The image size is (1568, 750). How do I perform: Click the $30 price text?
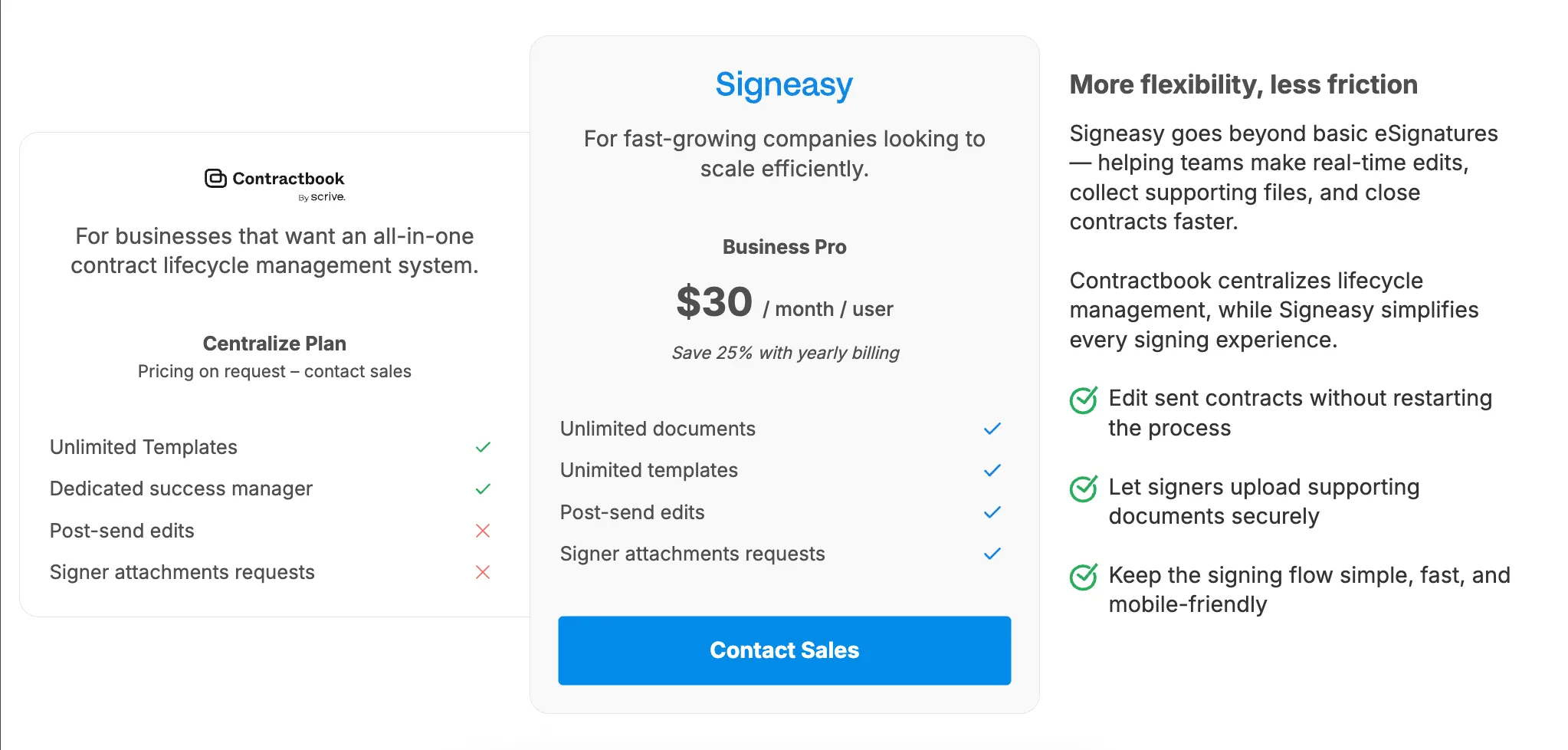point(714,302)
